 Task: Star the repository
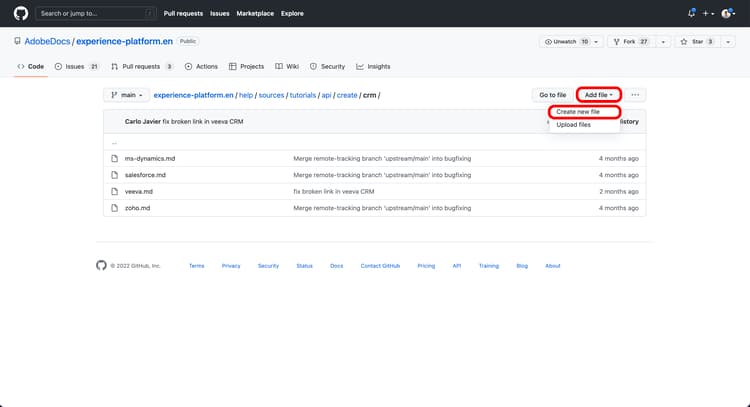[x=698, y=42]
